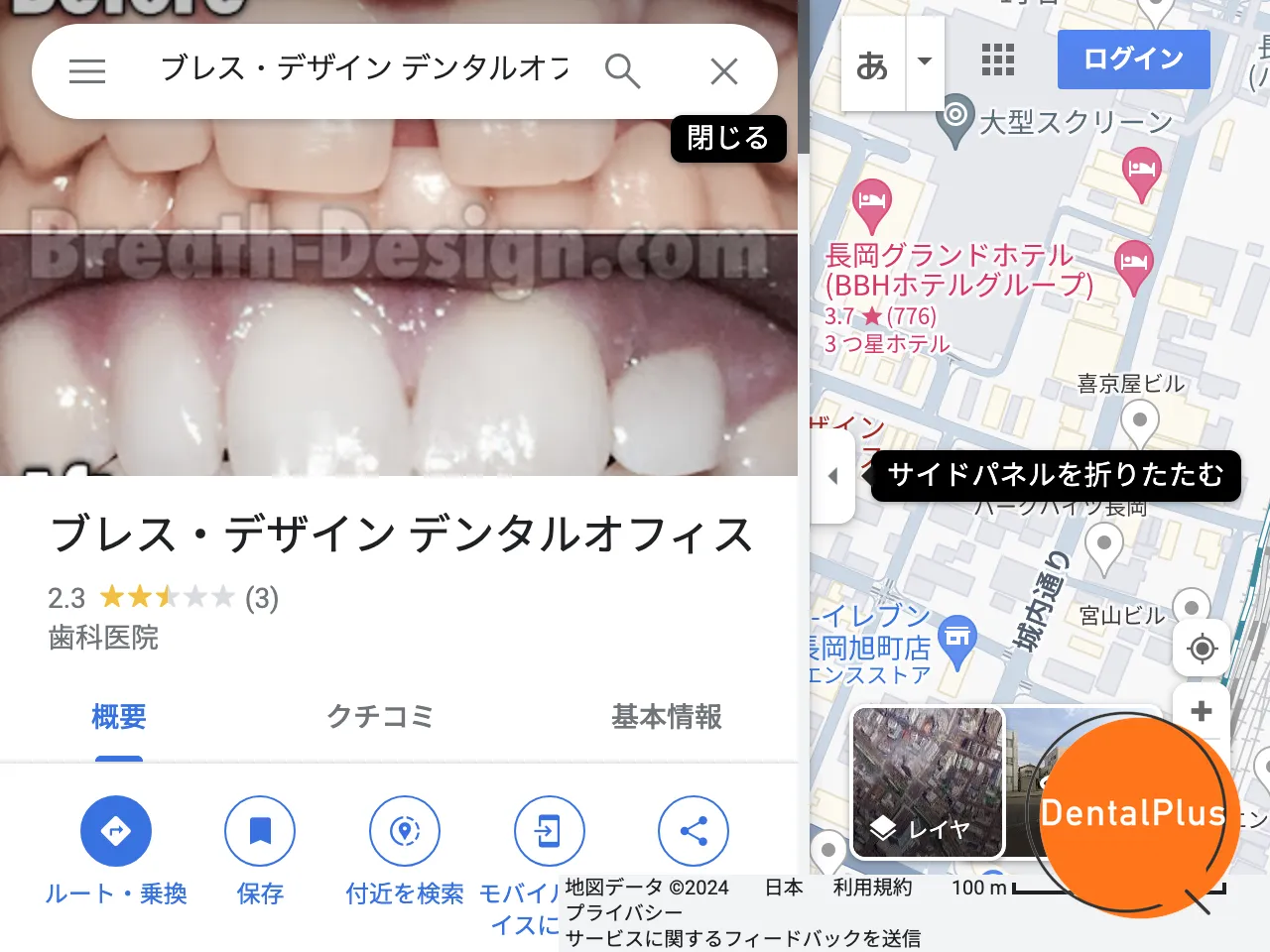Clear the search with the X icon
Viewport: 1270px width, 952px height.
tap(724, 71)
